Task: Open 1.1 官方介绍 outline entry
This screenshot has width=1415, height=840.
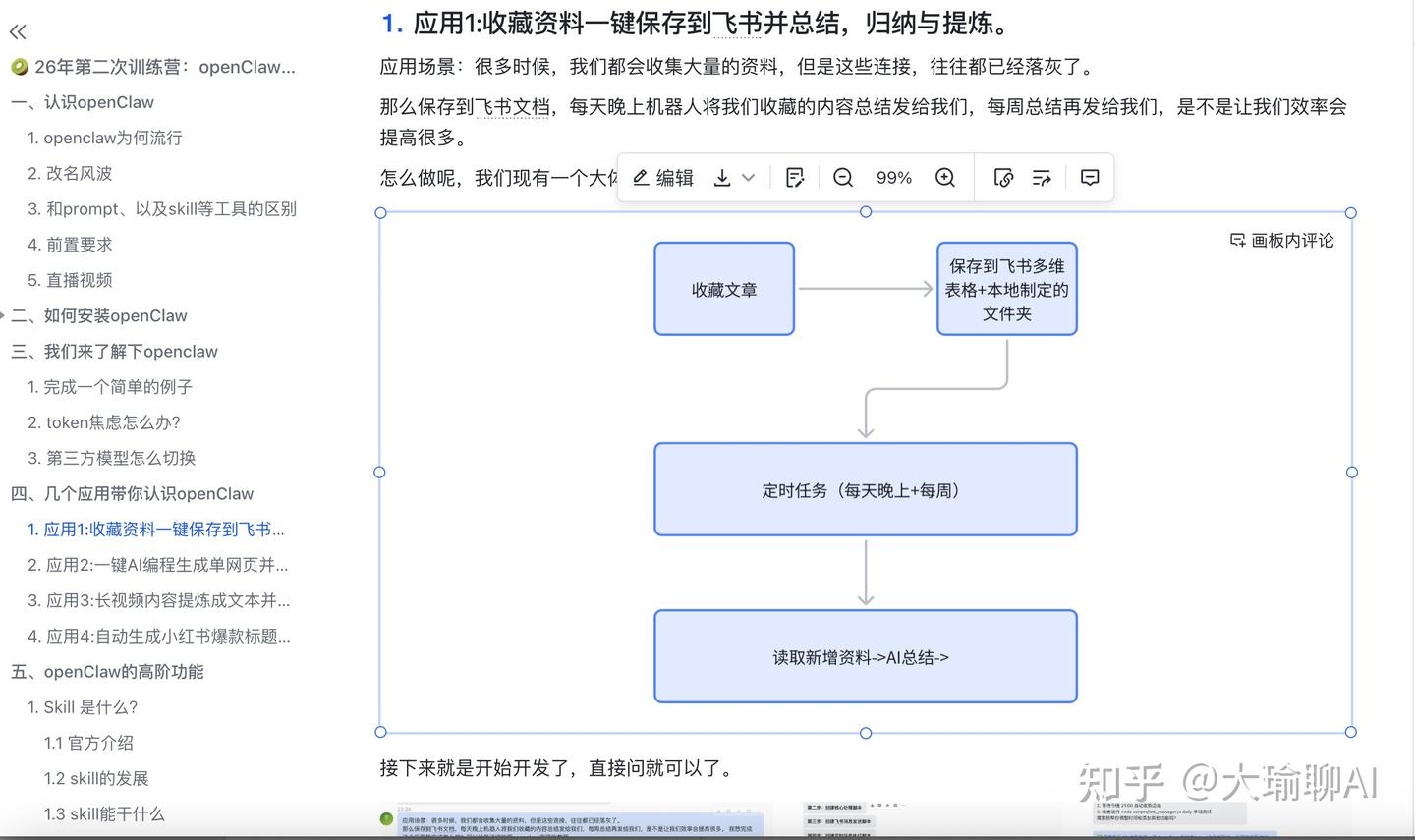Action: coord(88,743)
